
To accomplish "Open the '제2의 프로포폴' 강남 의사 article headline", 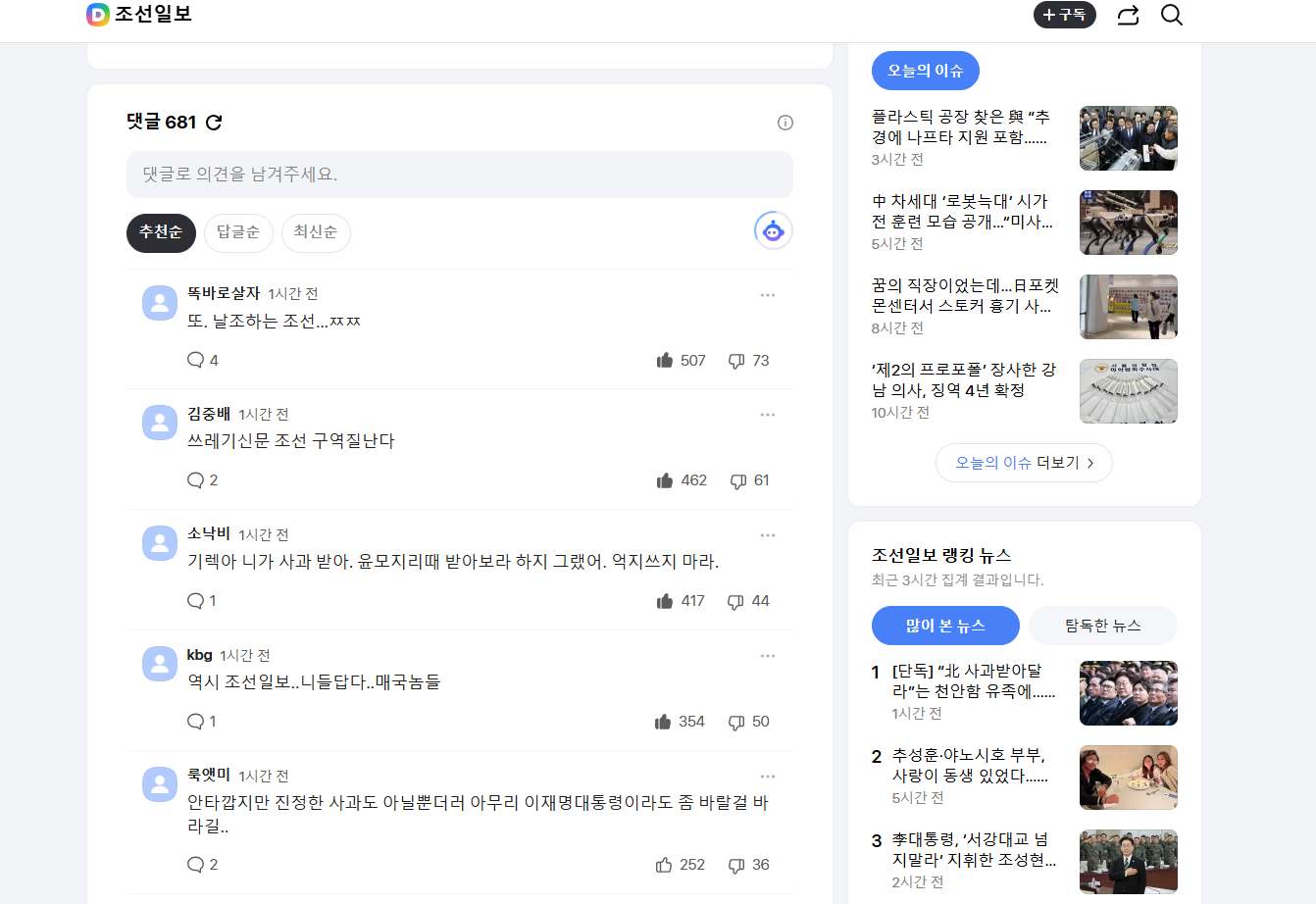I will click(964, 380).
